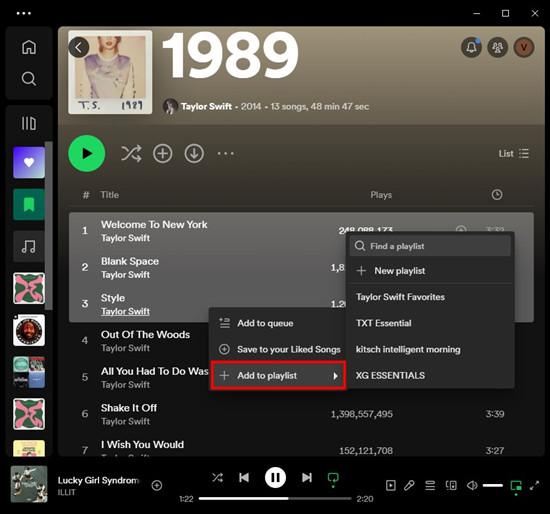Open the play queue
This screenshot has width=550, height=514.
coord(430,486)
